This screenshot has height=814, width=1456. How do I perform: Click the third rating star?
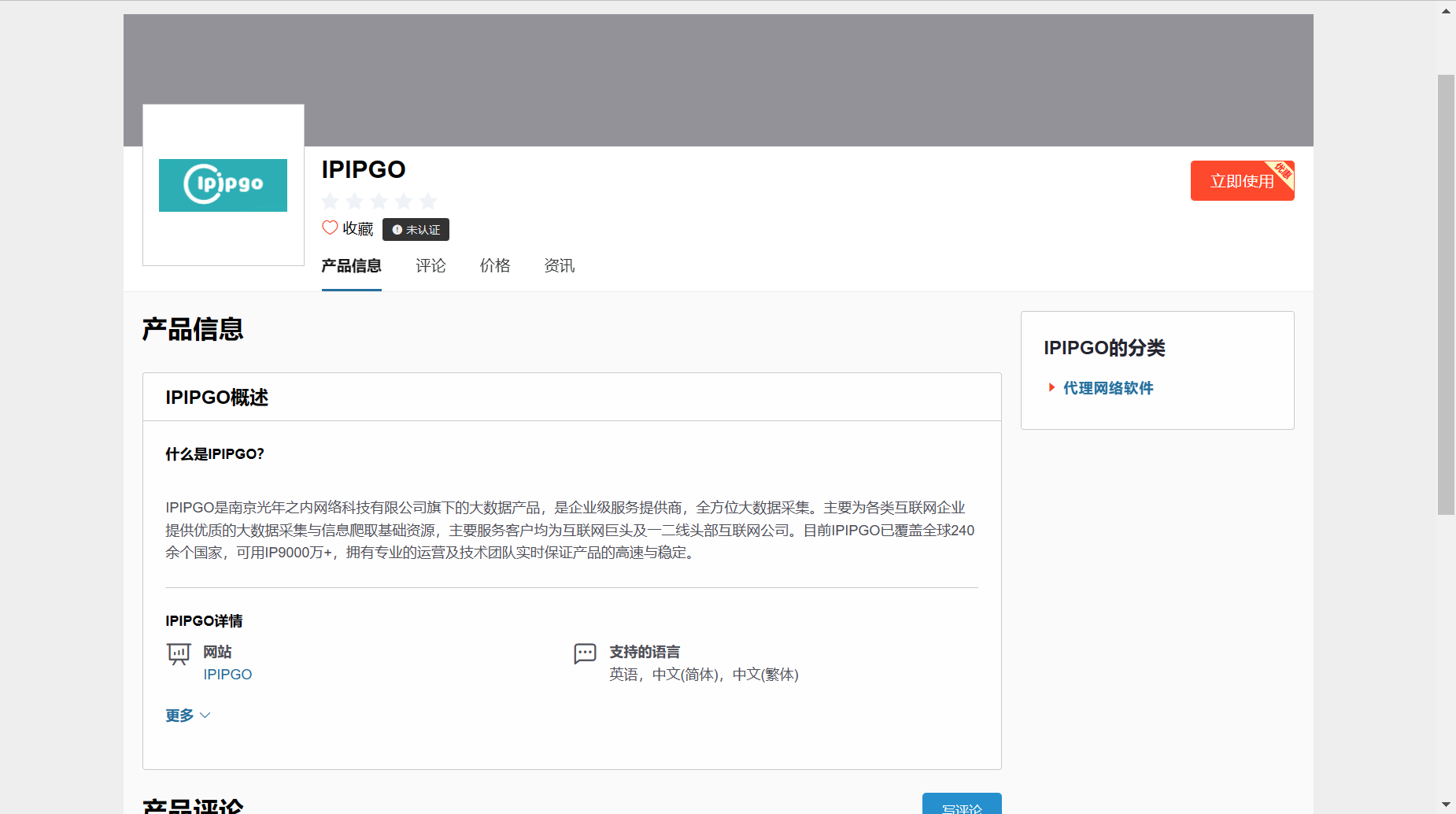(x=379, y=201)
